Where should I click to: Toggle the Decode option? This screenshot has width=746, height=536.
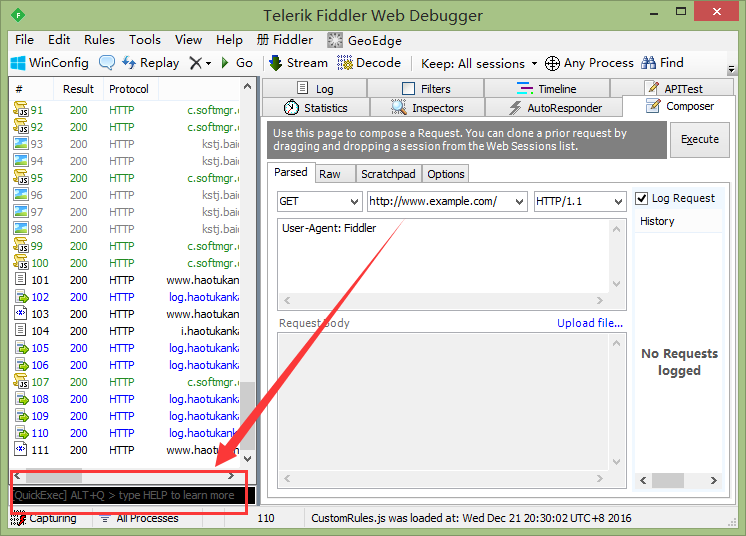point(369,63)
